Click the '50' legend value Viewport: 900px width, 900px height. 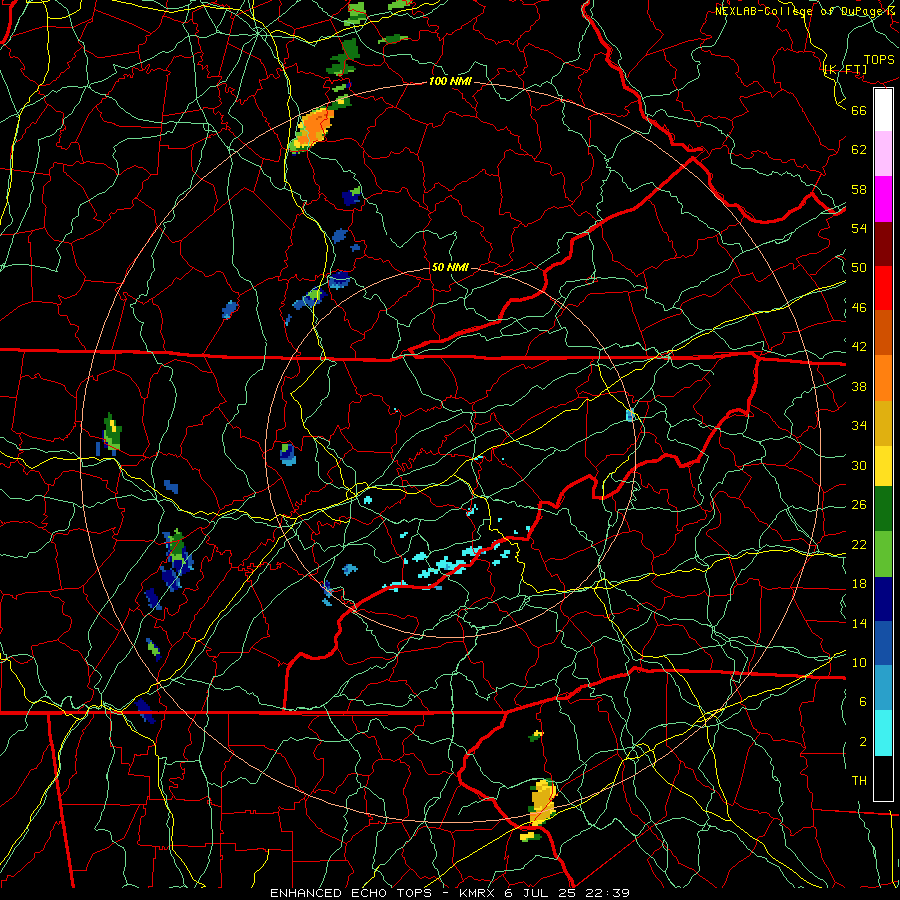tap(859, 268)
